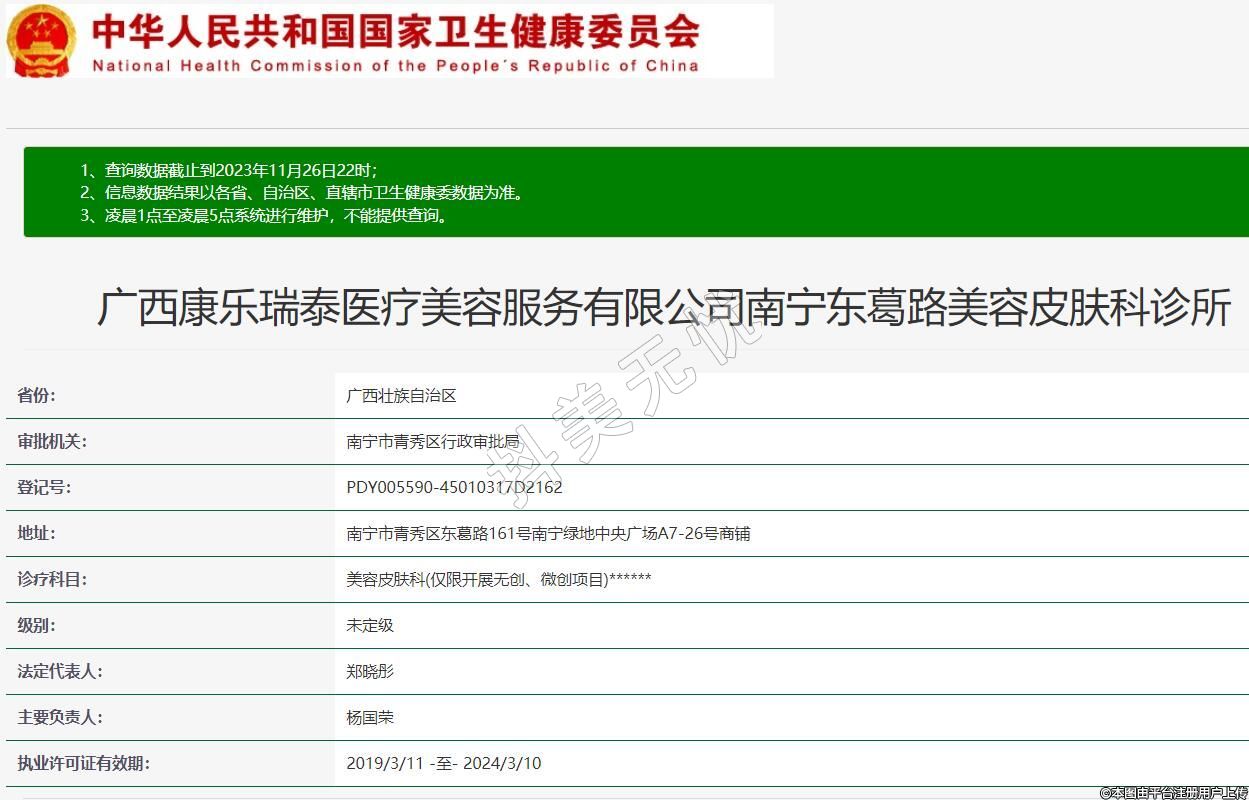This screenshot has height=800, width=1249.
Task: Click the registration number PDY005590-45010317D2162
Action: 454,488
